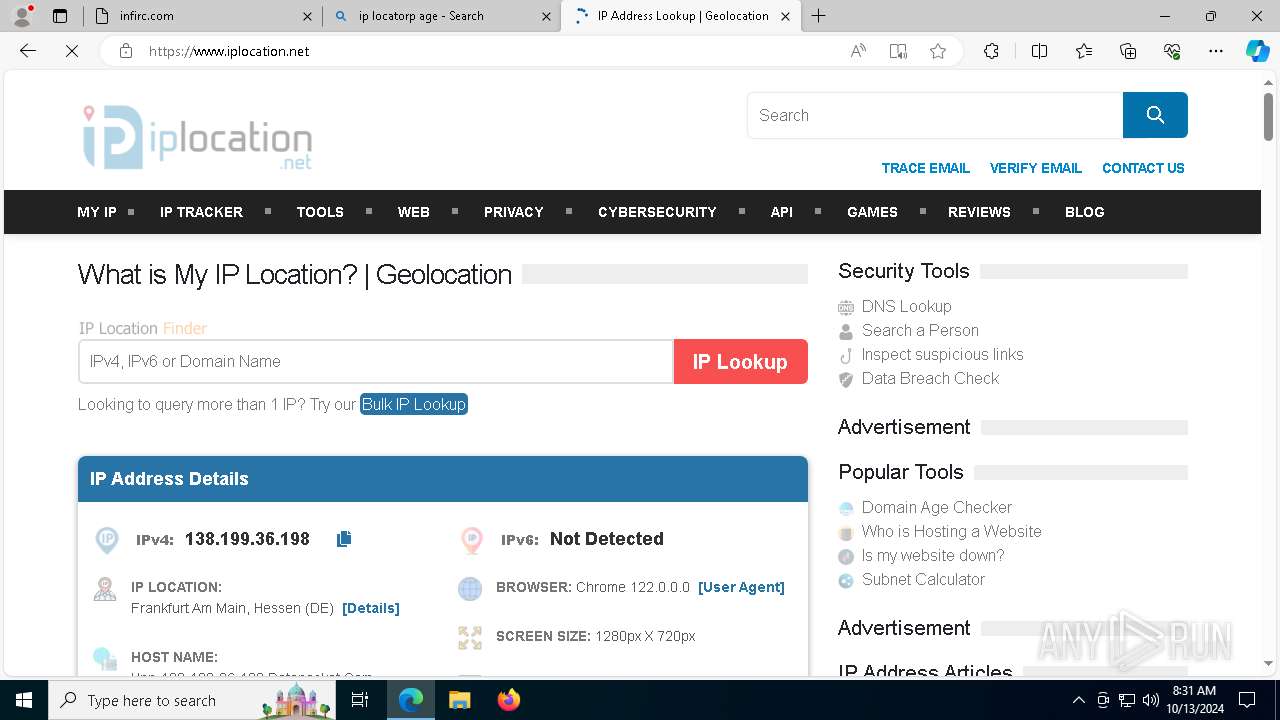Screen dimensions: 1280x720
Task: Click the page vertical scrollbar thumb
Action: click(x=1269, y=116)
